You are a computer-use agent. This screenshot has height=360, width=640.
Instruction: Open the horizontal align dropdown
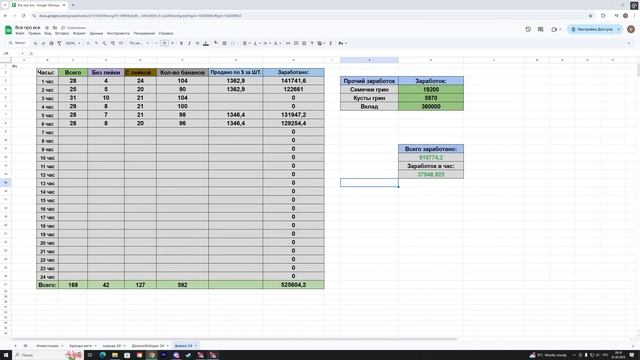(x=246, y=43)
